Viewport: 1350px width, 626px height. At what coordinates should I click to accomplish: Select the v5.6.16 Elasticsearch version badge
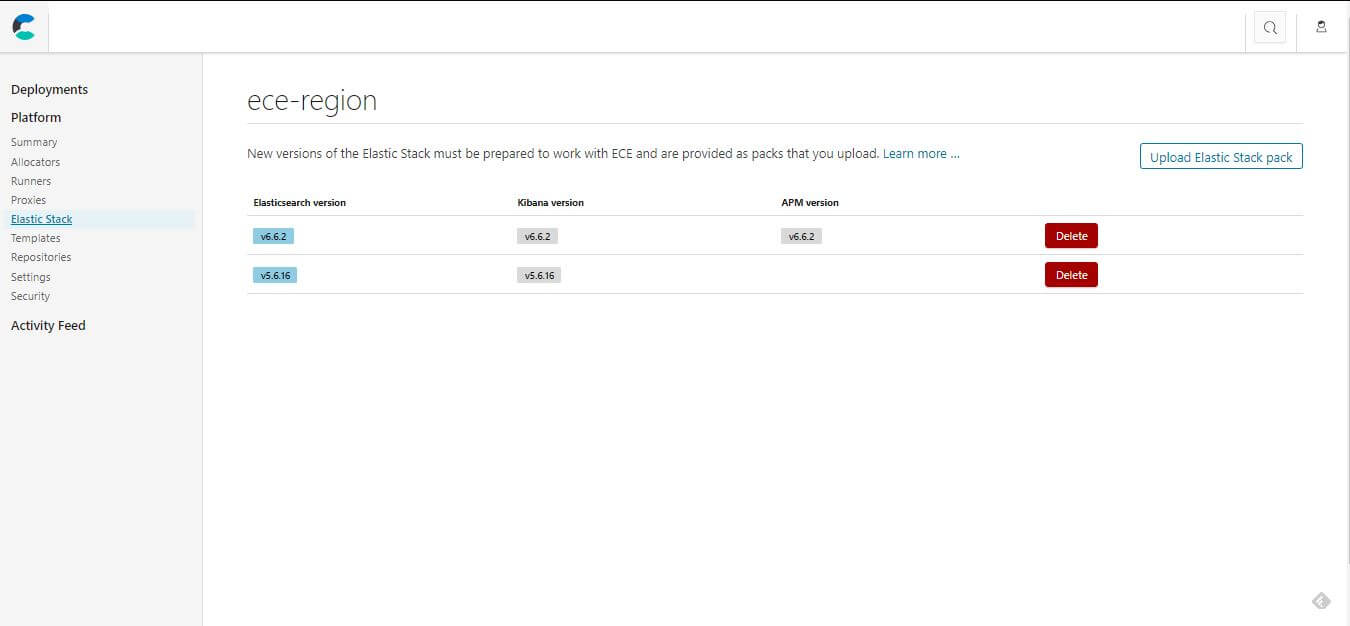pyautogui.click(x=274, y=274)
